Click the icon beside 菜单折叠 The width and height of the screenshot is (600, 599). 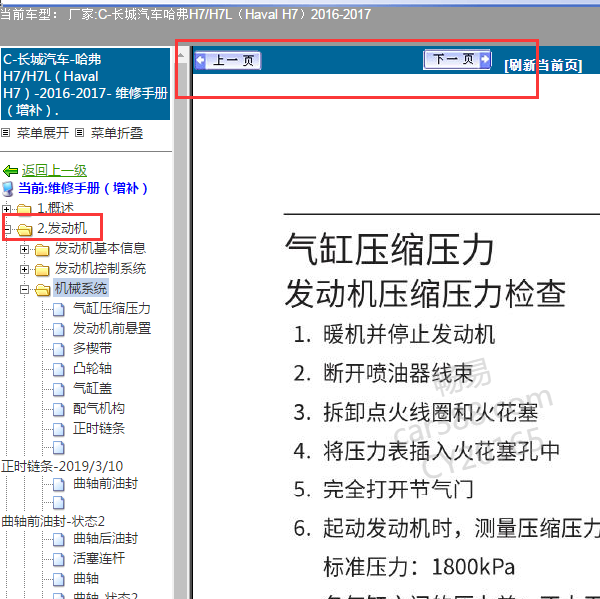click(79, 133)
